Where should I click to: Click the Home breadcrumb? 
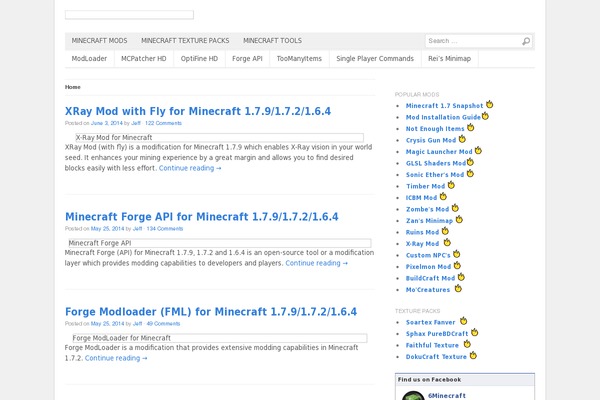click(x=73, y=87)
